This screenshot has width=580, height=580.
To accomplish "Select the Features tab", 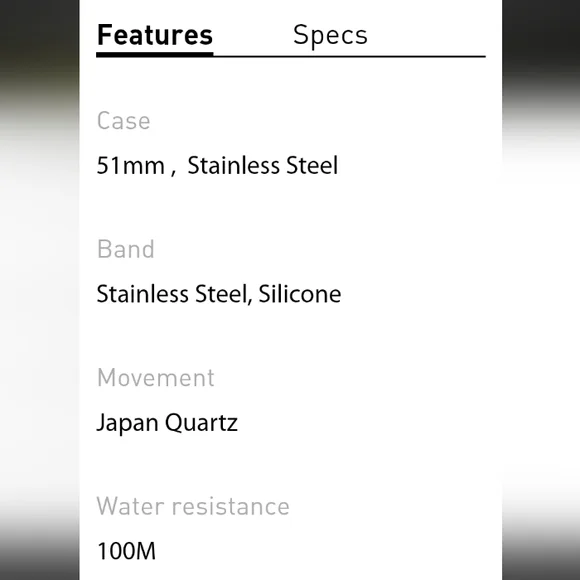I will (155, 35).
